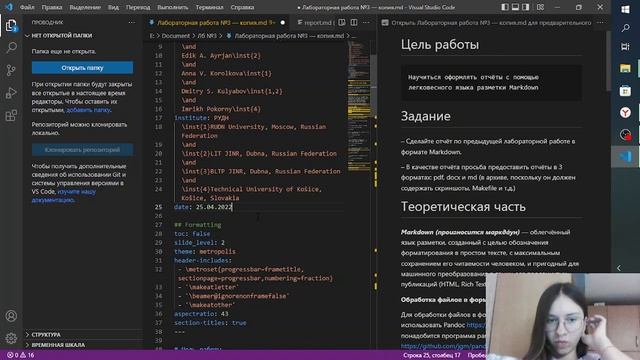The width and height of the screenshot is (640, 360).
Task: Click 'Клонировать репозиторий' button
Action: 82,150
